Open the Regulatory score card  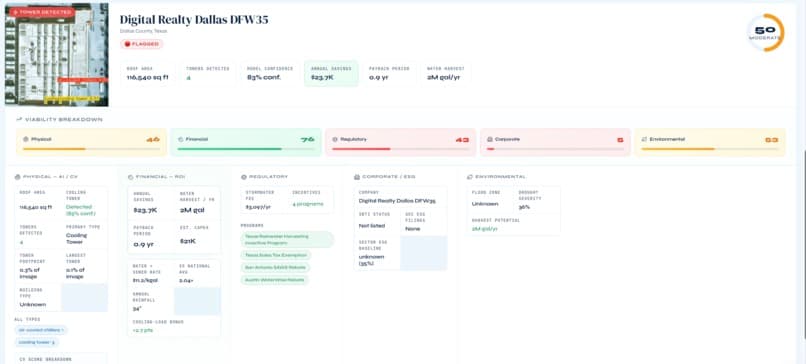tap(400, 142)
